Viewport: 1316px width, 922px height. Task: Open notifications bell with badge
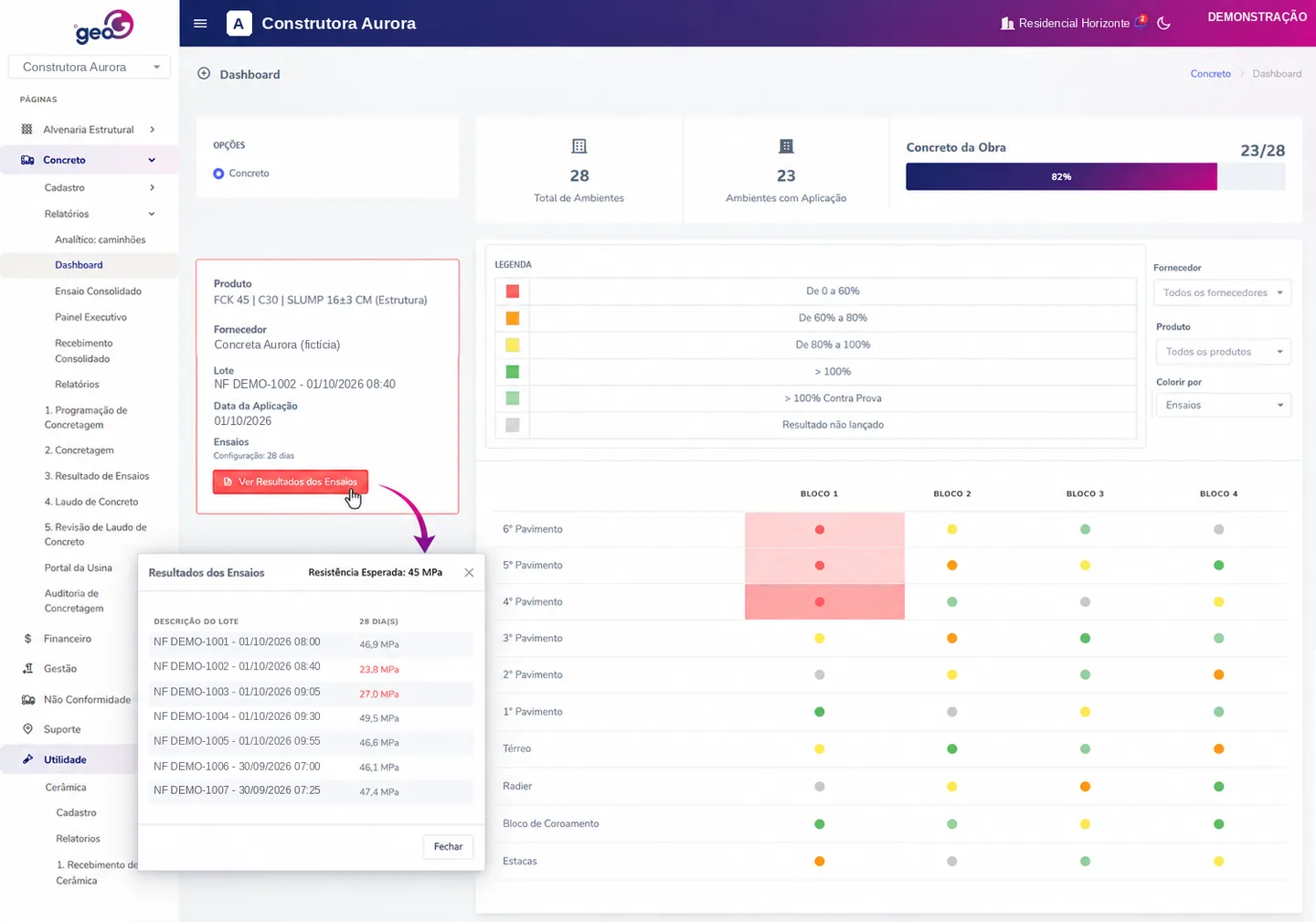click(1141, 21)
